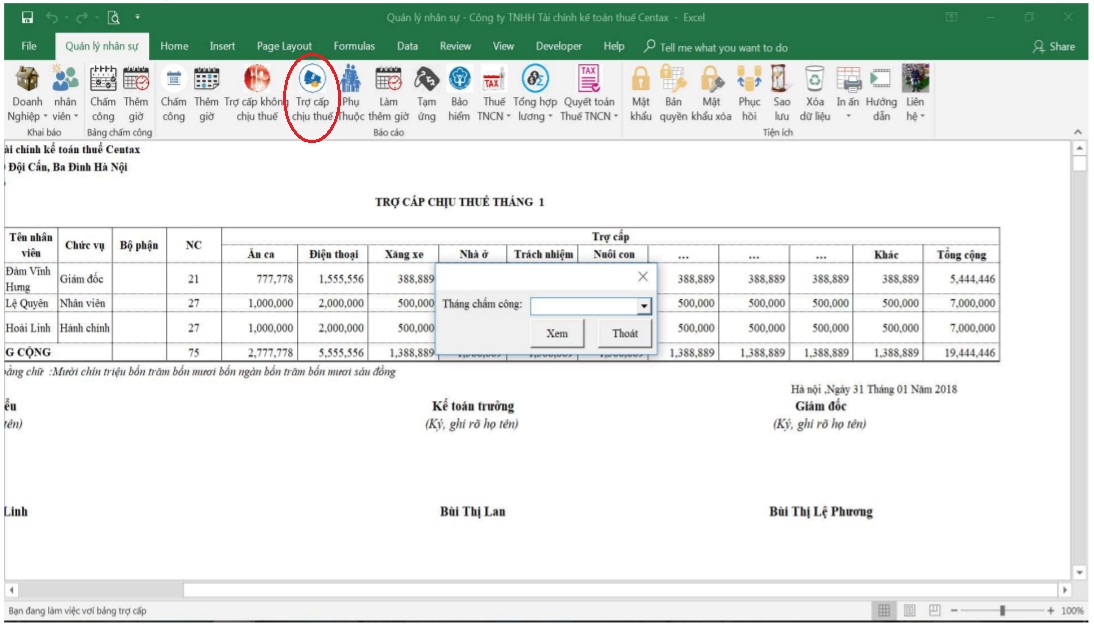Screen dimensions: 1094x628
Task: Open Làm thêm giờ overtime report
Action: (388, 80)
